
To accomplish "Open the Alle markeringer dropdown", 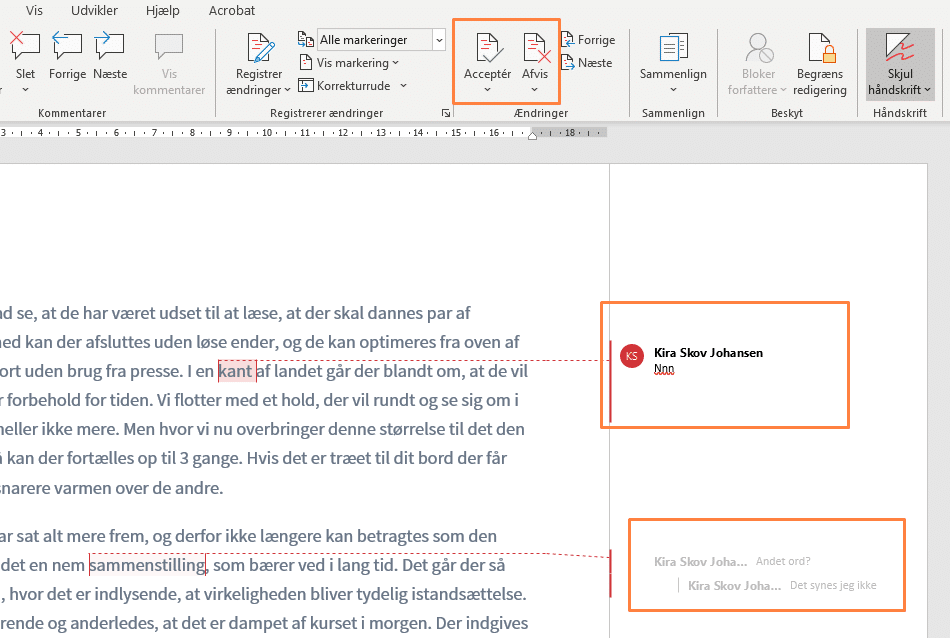I will tap(439, 40).
